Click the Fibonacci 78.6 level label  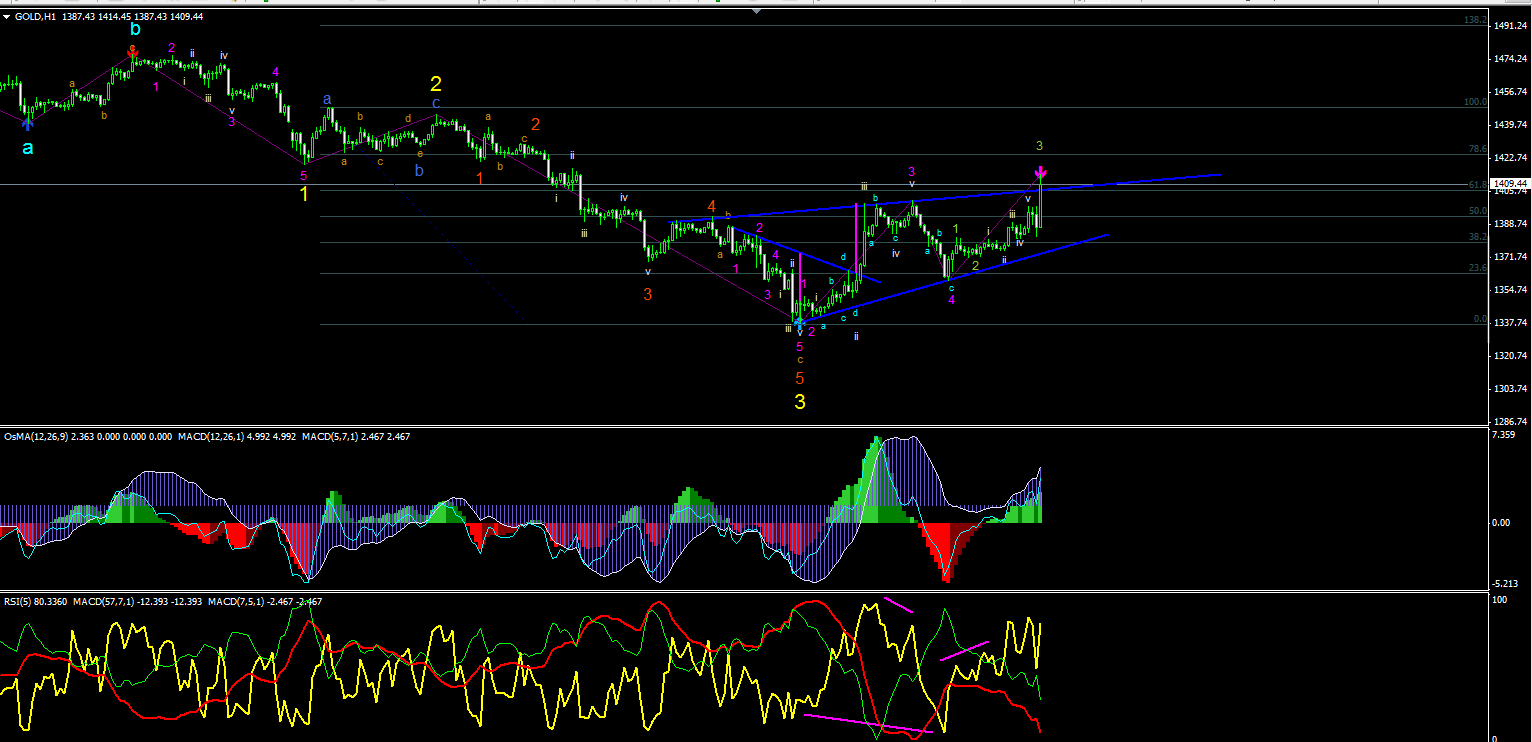tap(1479, 149)
